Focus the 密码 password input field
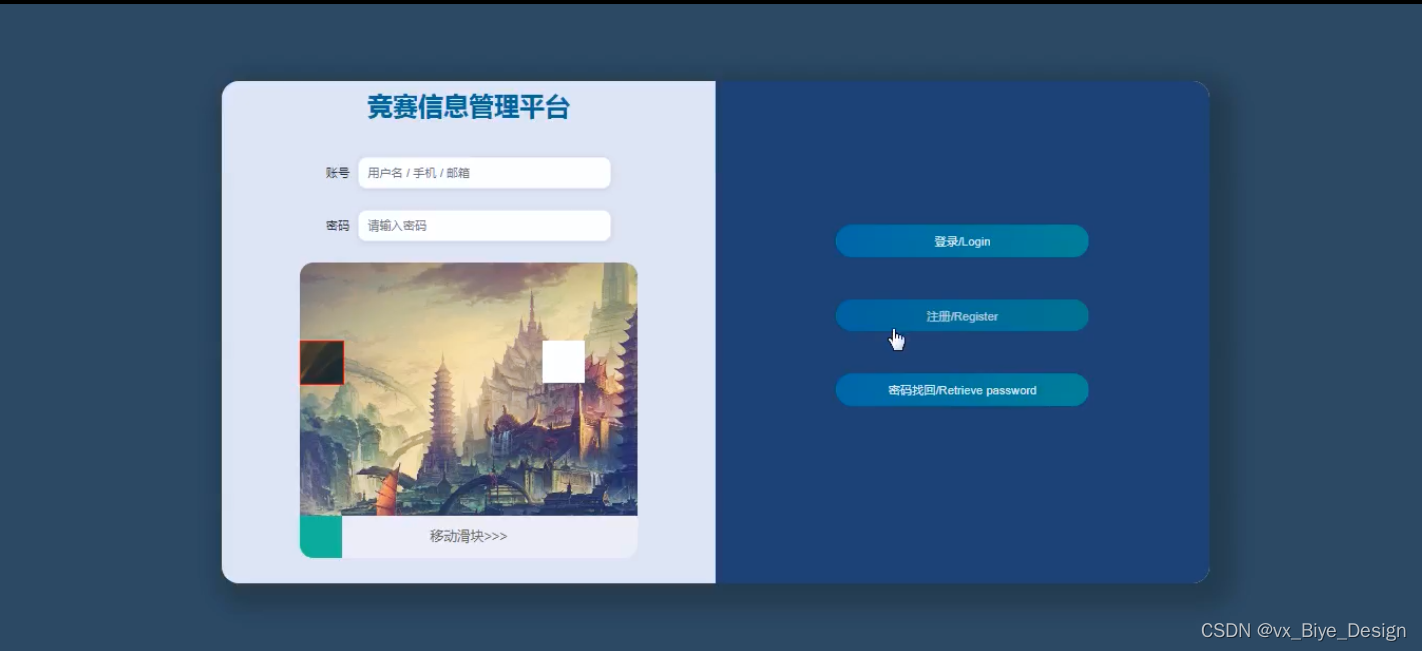The height and width of the screenshot is (651, 1422). pos(484,226)
